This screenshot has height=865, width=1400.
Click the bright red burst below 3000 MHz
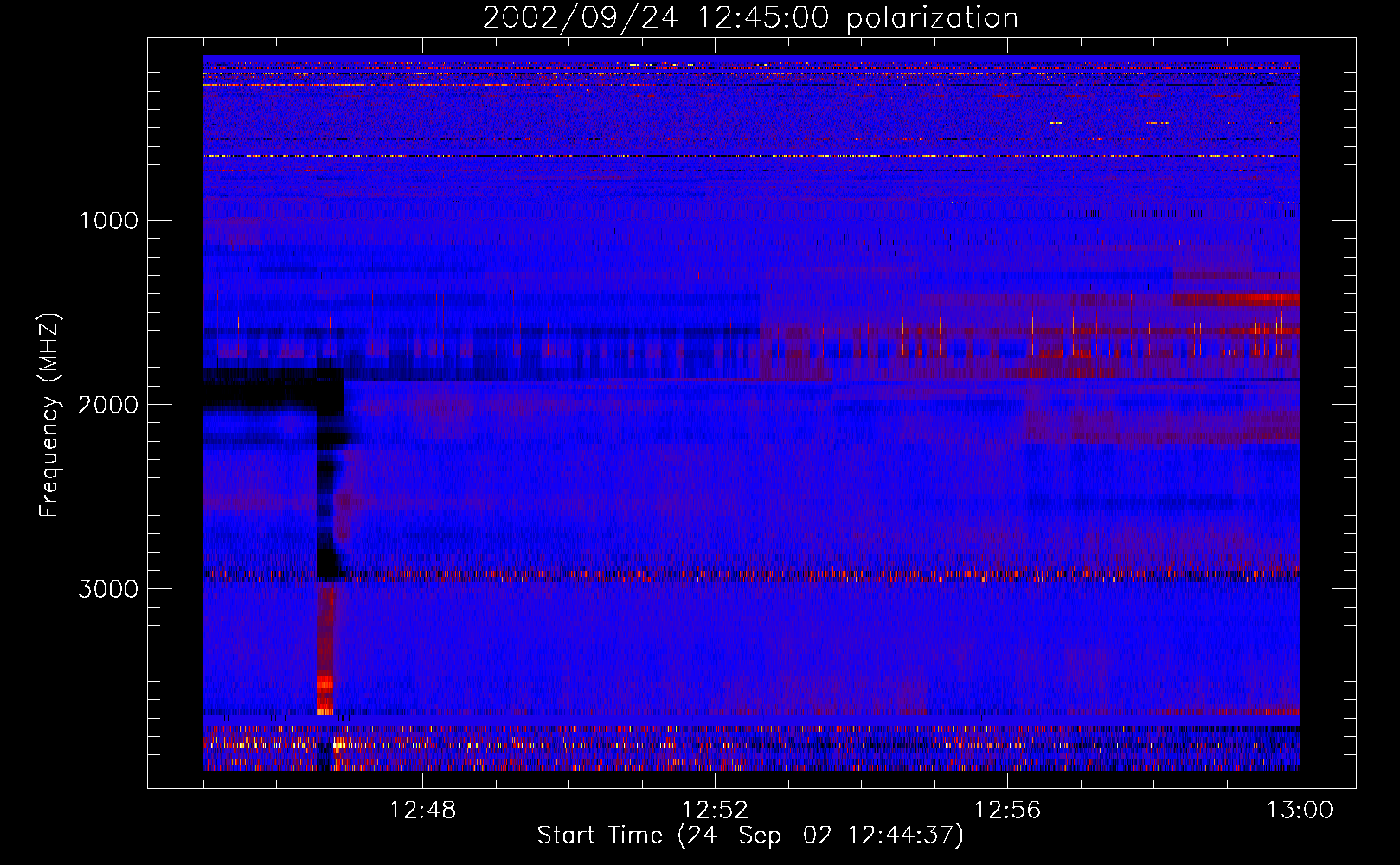click(324, 649)
